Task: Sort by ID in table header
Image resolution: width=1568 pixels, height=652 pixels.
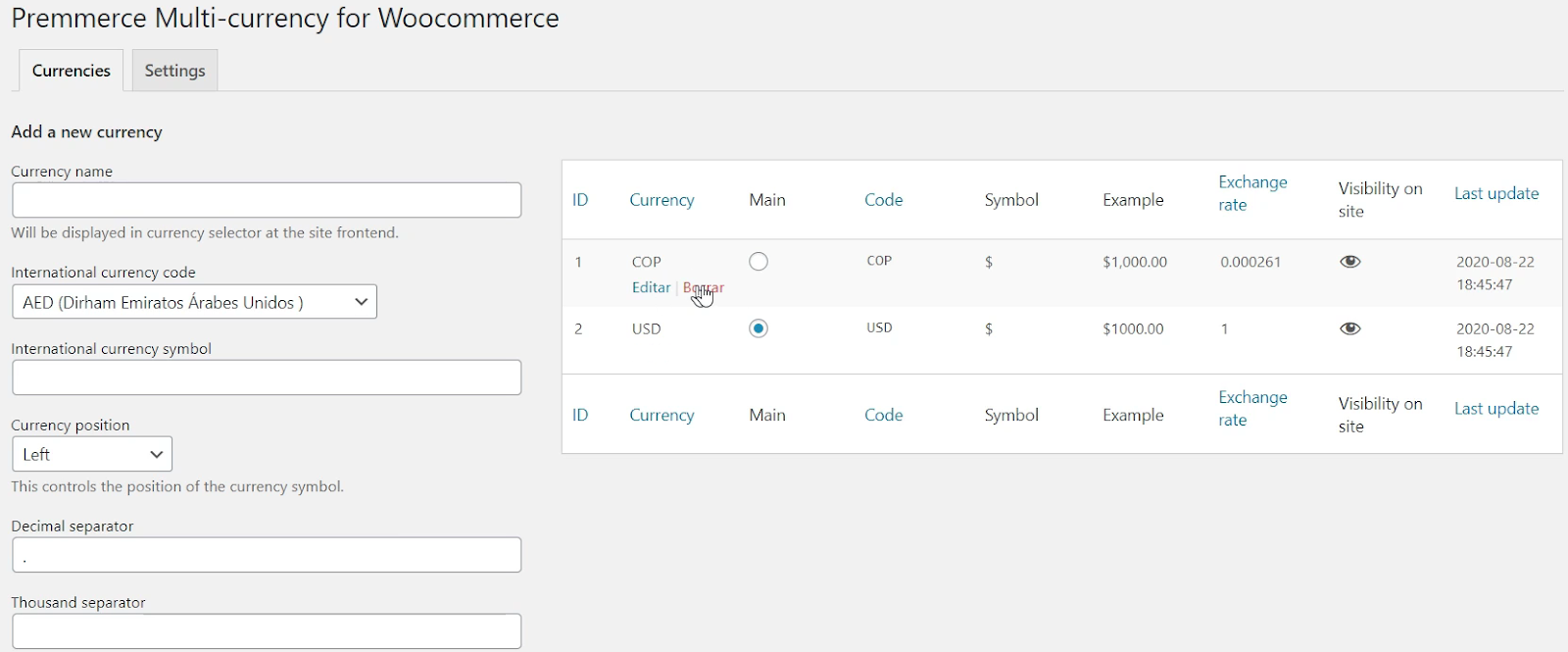Action: coord(580,200)
